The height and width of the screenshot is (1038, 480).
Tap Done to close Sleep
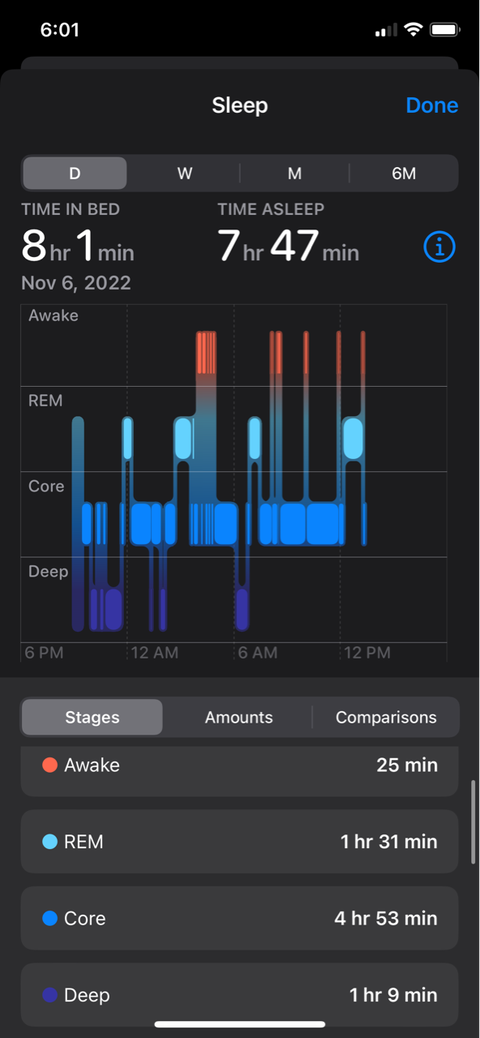[x=432, y=105]
